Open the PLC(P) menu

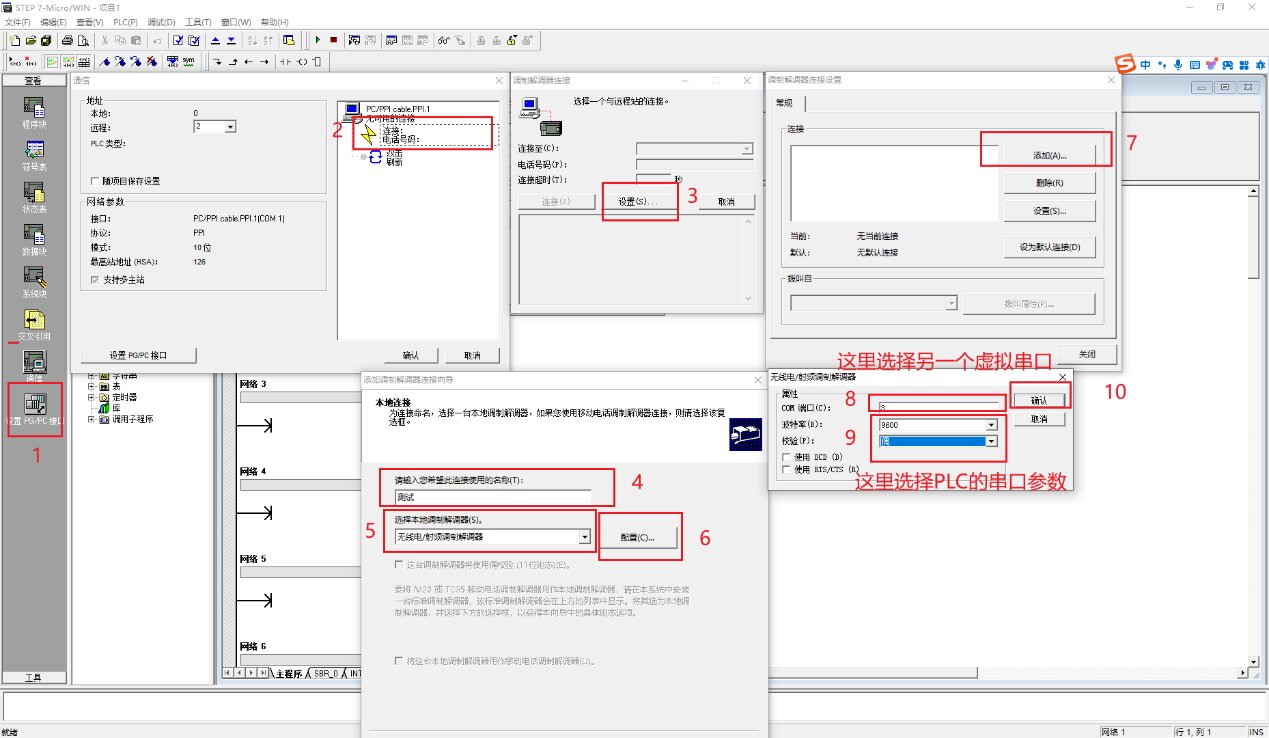click(125, 22)
